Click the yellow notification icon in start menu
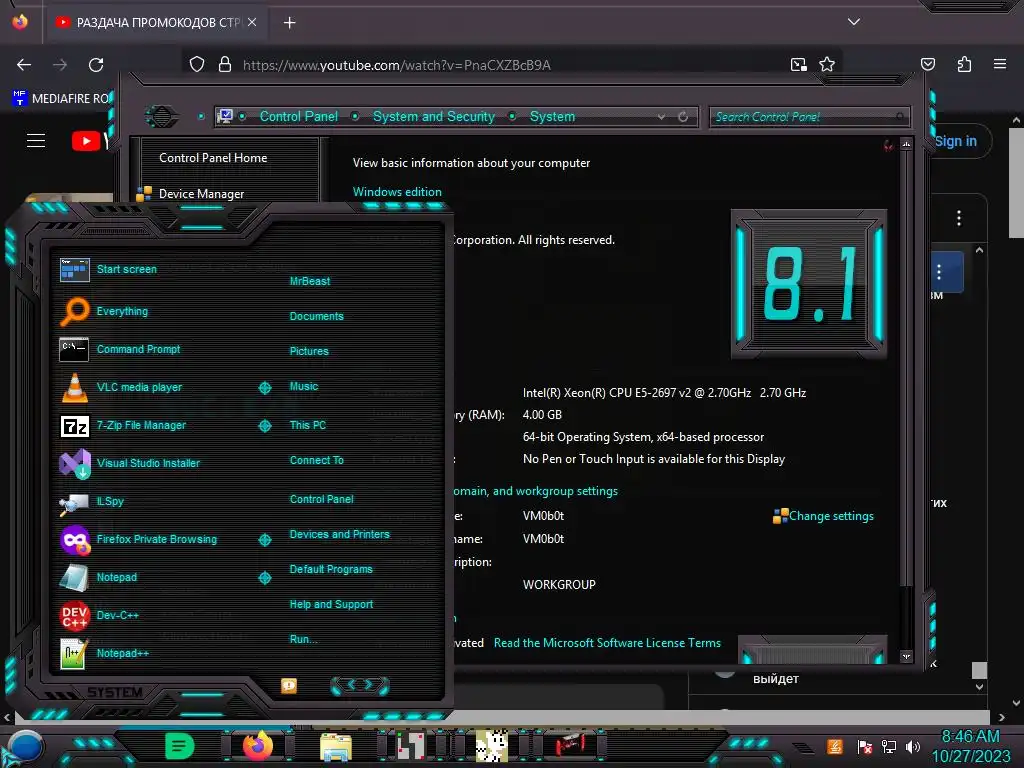This screenshot has width=1024, height=768. [x=289, y=686]
